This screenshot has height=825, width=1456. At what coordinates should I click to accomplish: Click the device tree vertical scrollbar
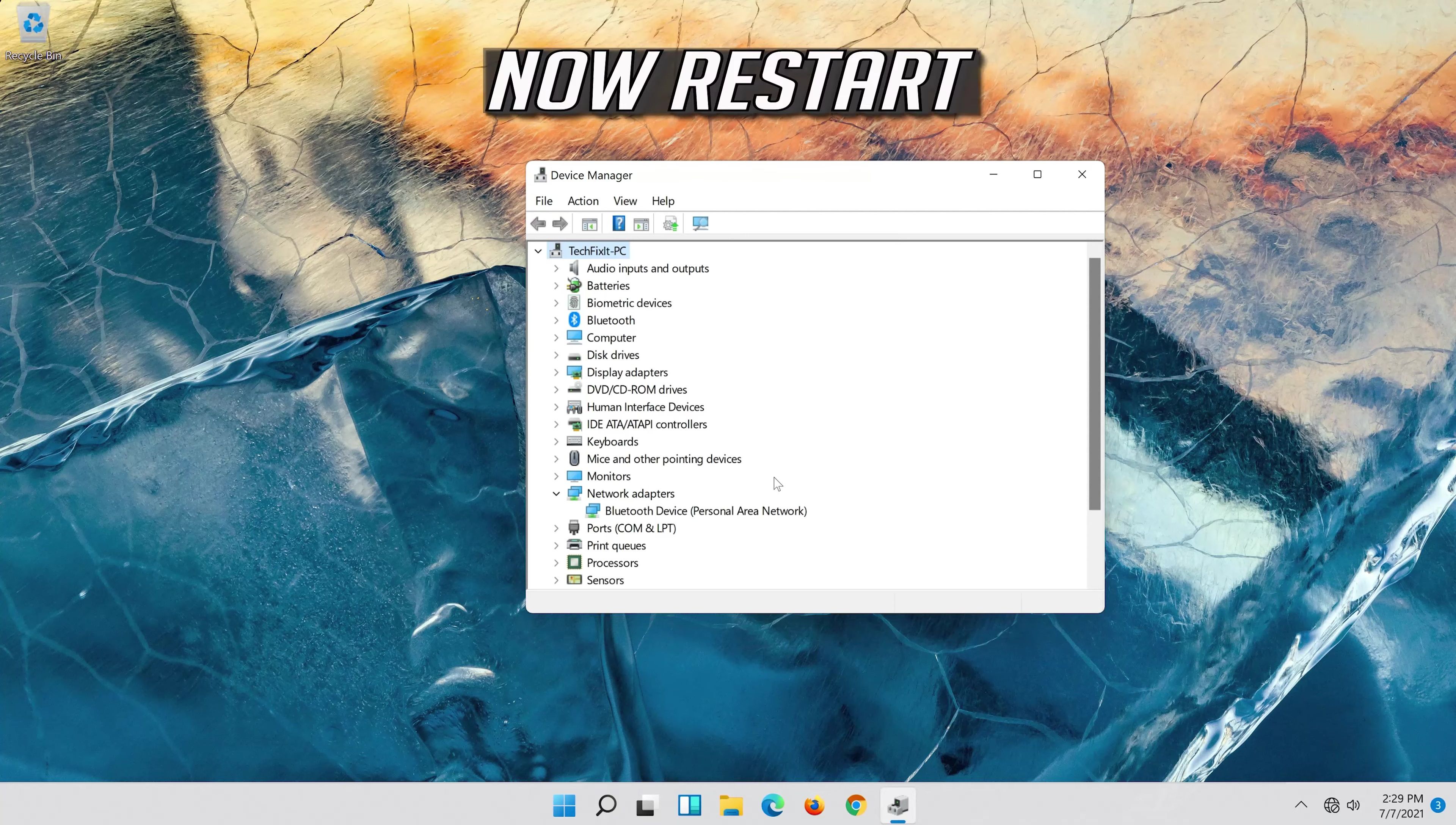tap(1094, 384)
